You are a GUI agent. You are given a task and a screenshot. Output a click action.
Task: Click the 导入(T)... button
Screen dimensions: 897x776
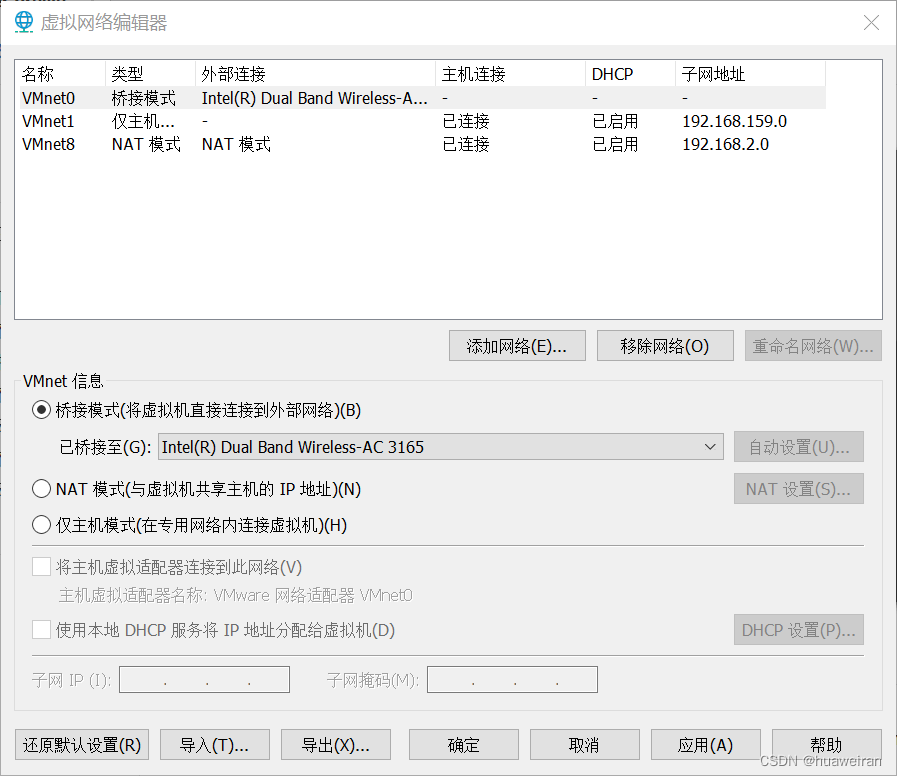(215, 745)
